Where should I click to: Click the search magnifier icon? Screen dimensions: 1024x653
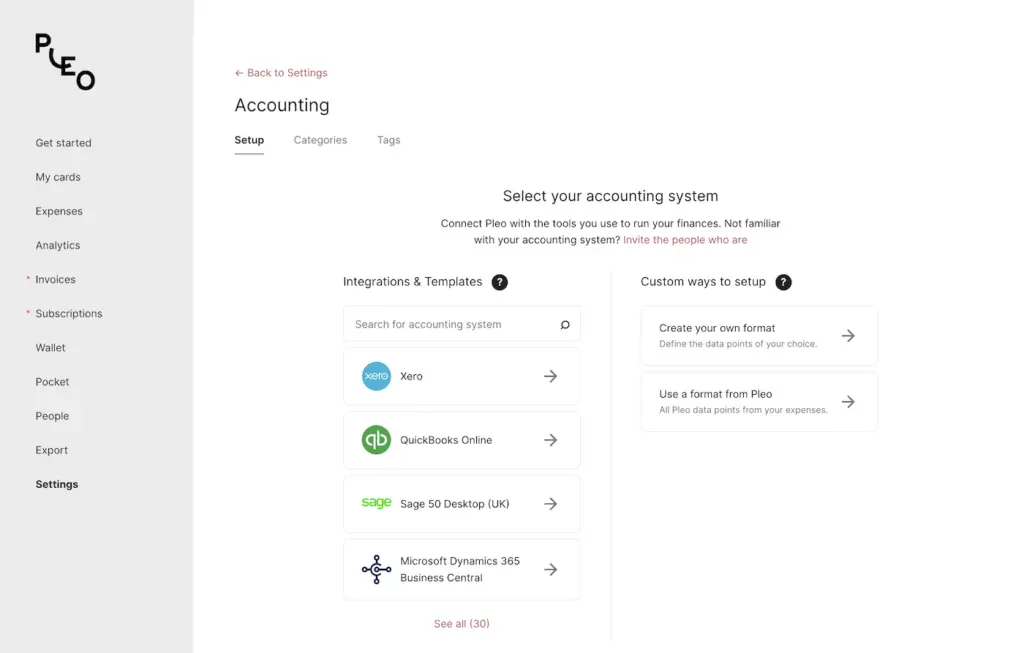pyautogui.click(x=565, y=325)
